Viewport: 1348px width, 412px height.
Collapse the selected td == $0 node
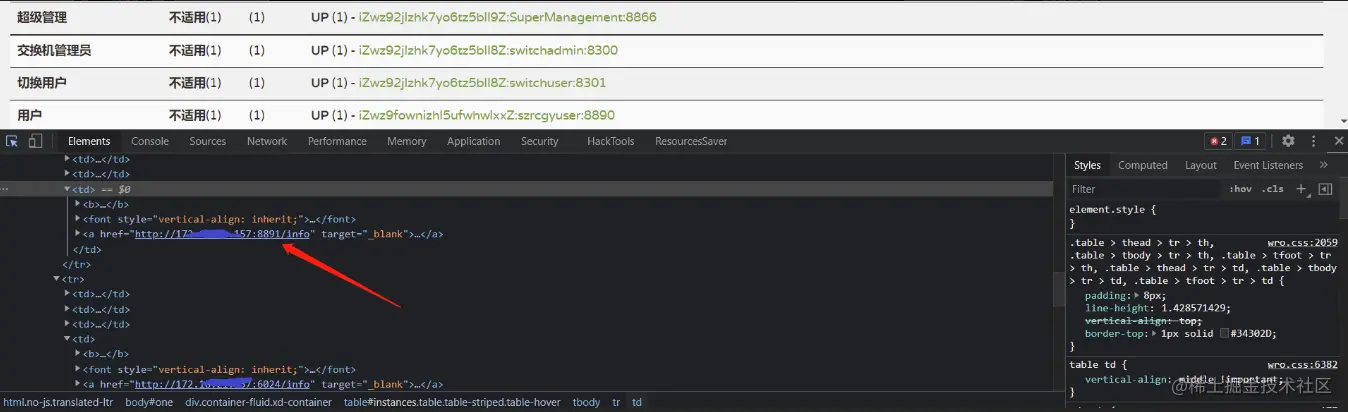click(x=68, y=189)
